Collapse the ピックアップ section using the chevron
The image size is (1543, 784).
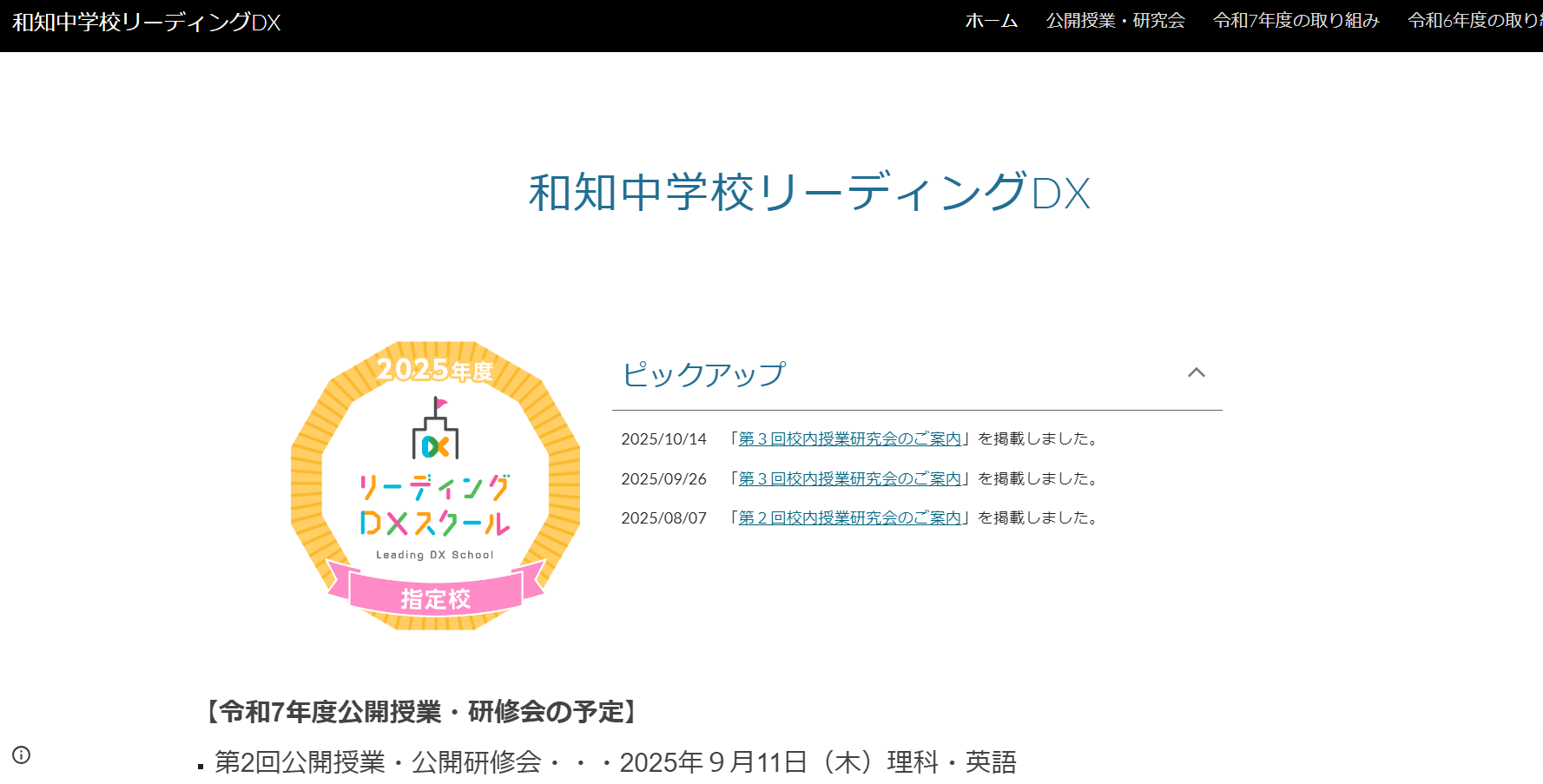pyautogui.click(x=1196, y=373)
